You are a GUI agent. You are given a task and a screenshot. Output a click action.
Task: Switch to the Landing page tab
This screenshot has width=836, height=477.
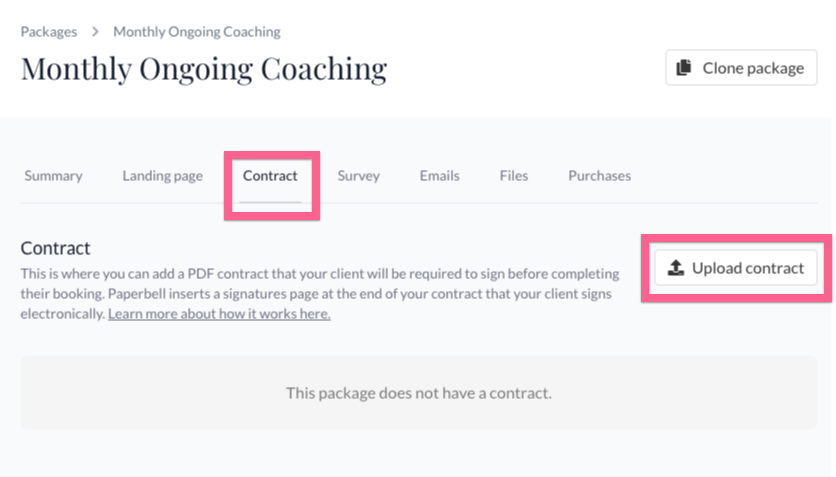[163, 176]
